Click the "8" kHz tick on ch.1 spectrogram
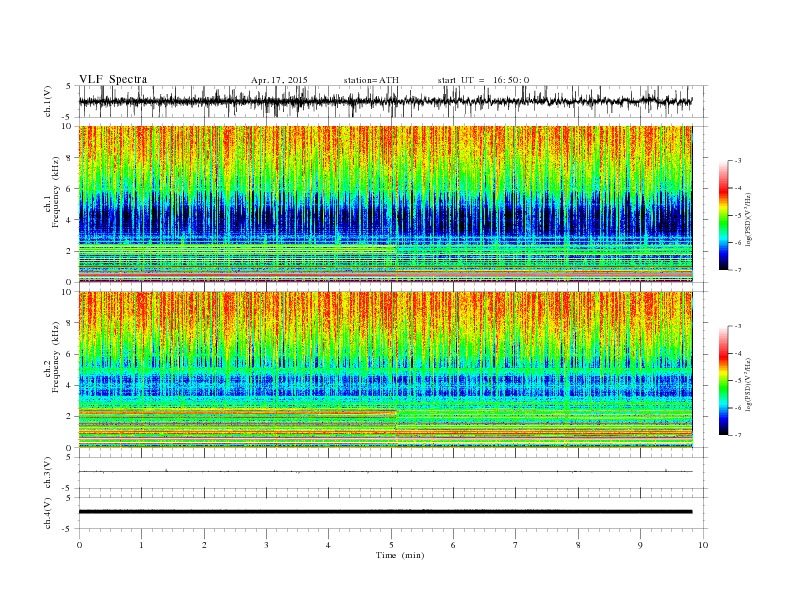Image resolution: width=792 pixels, height=612 pixels. click(69, 158)
